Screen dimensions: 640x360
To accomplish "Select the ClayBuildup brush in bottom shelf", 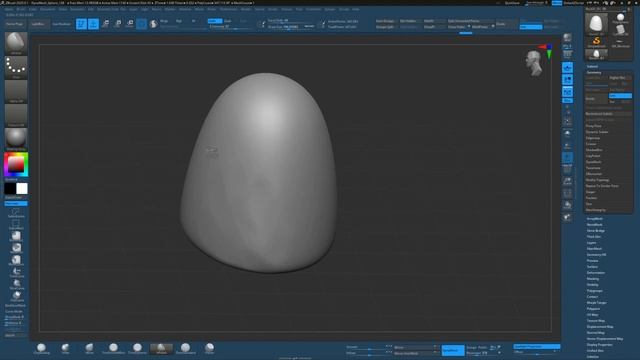I will [x=41, y=349].
